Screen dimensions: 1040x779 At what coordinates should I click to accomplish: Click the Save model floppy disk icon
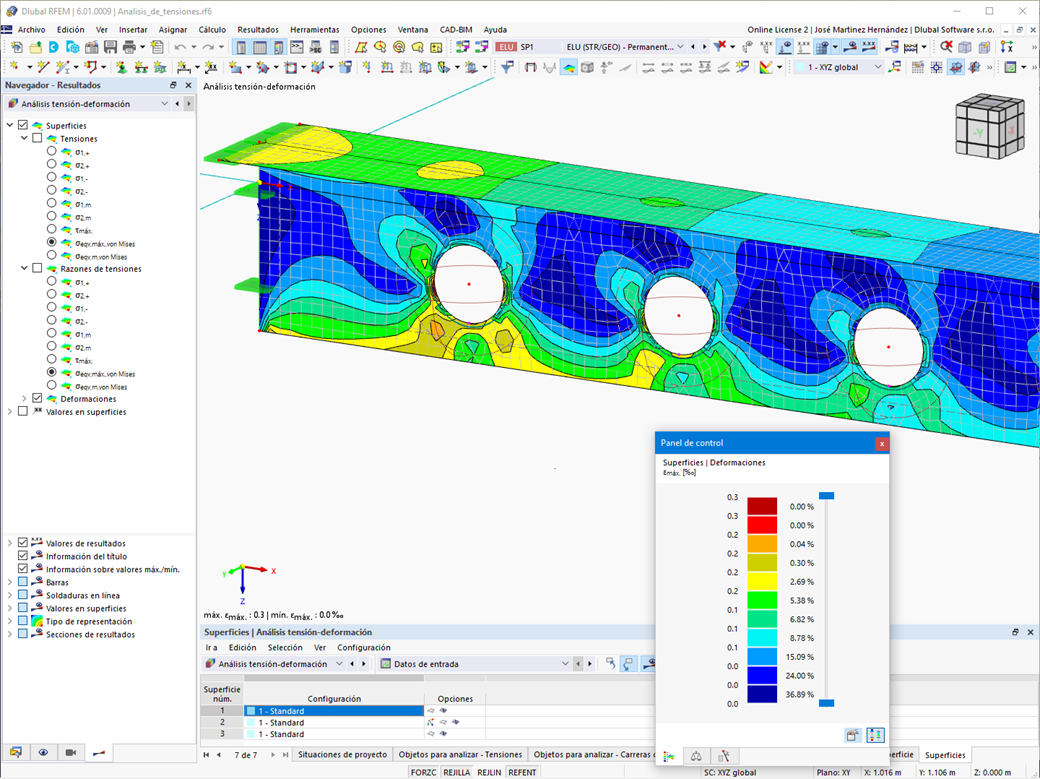click(x=110, y=47)
